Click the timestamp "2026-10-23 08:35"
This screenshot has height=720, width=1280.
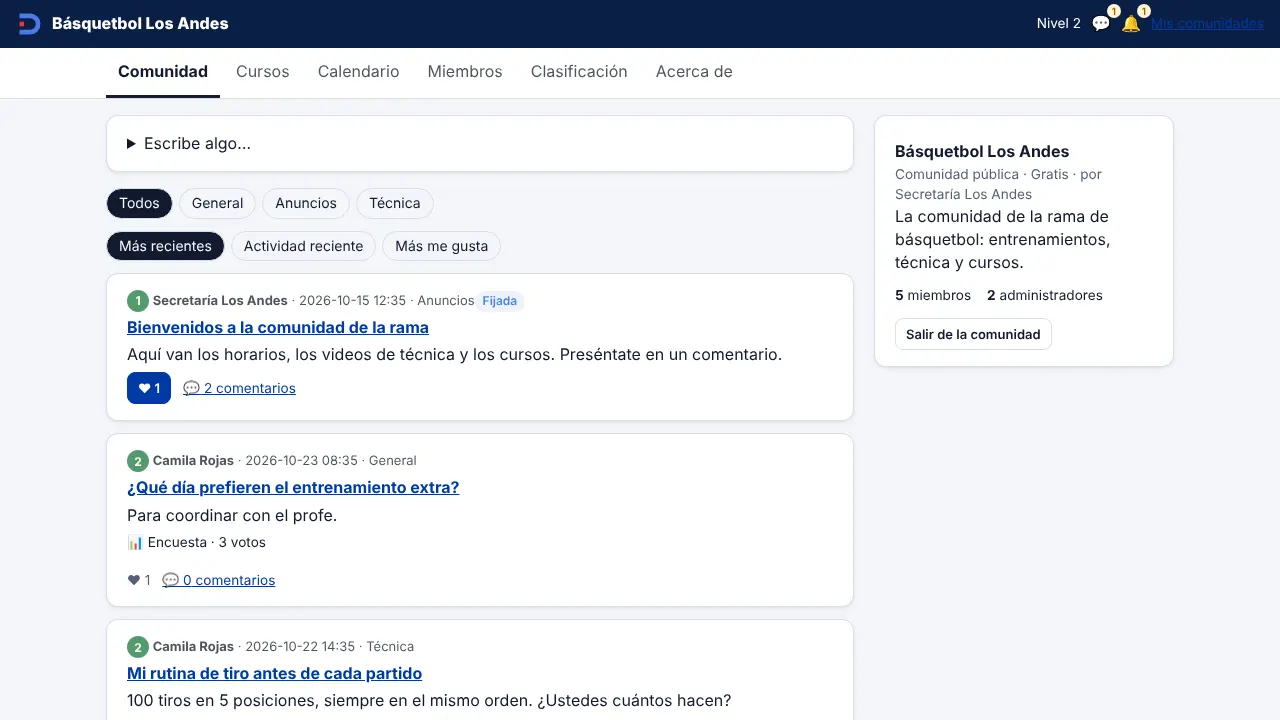tap(301, 461)
